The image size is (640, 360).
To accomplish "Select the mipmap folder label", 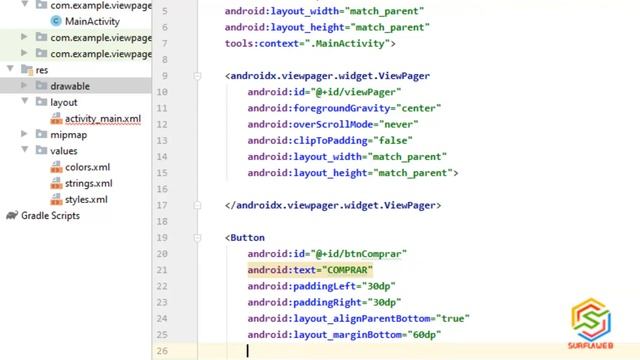I will click(69, 135).
